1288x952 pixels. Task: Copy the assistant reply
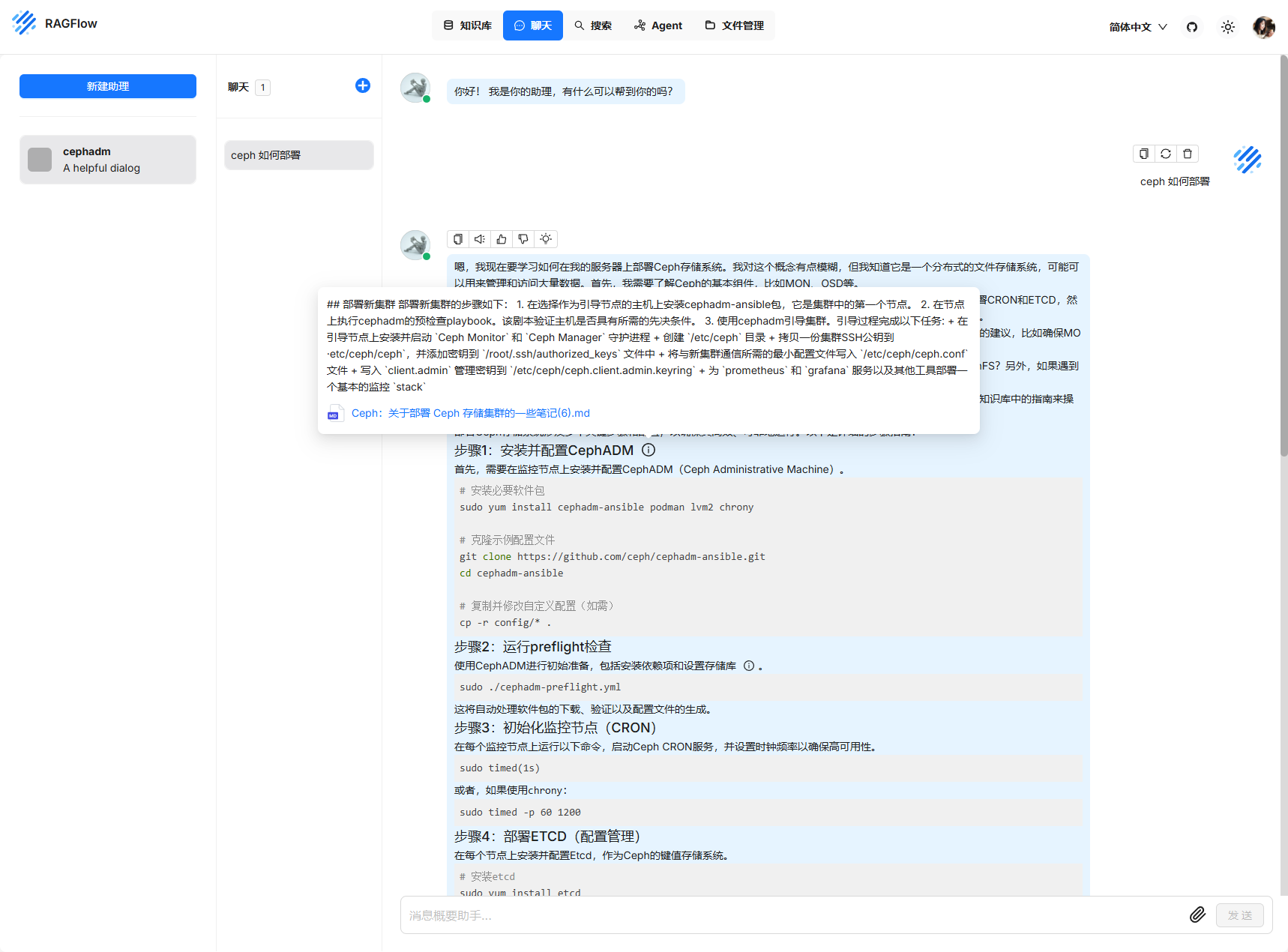(458, 239)
